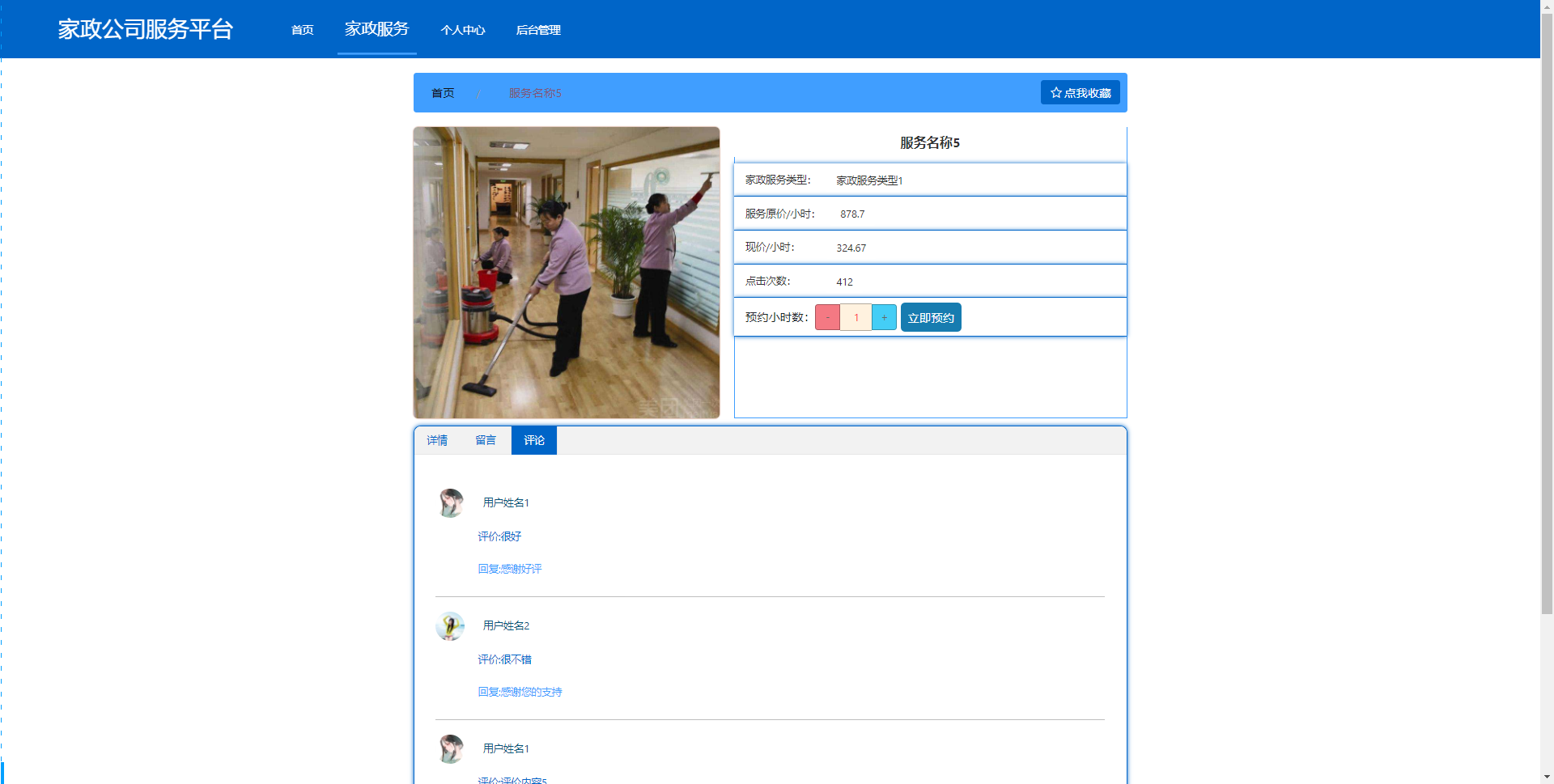Select the 家政服务 navigation menu item
The width and height of the screenshot is (1554, 784).
(377, 29)
